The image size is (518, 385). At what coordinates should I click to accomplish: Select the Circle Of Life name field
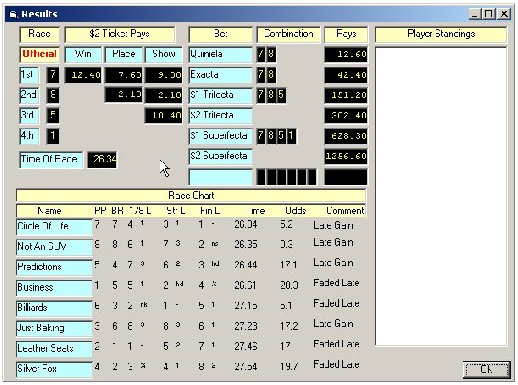[x=54, y=227]
